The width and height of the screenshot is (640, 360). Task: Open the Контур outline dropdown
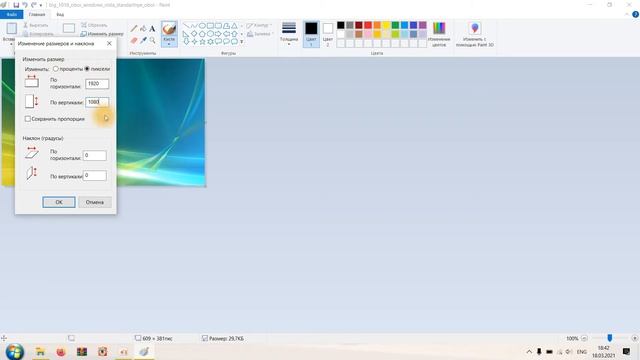pyautogui.click(x=259, y=25)
